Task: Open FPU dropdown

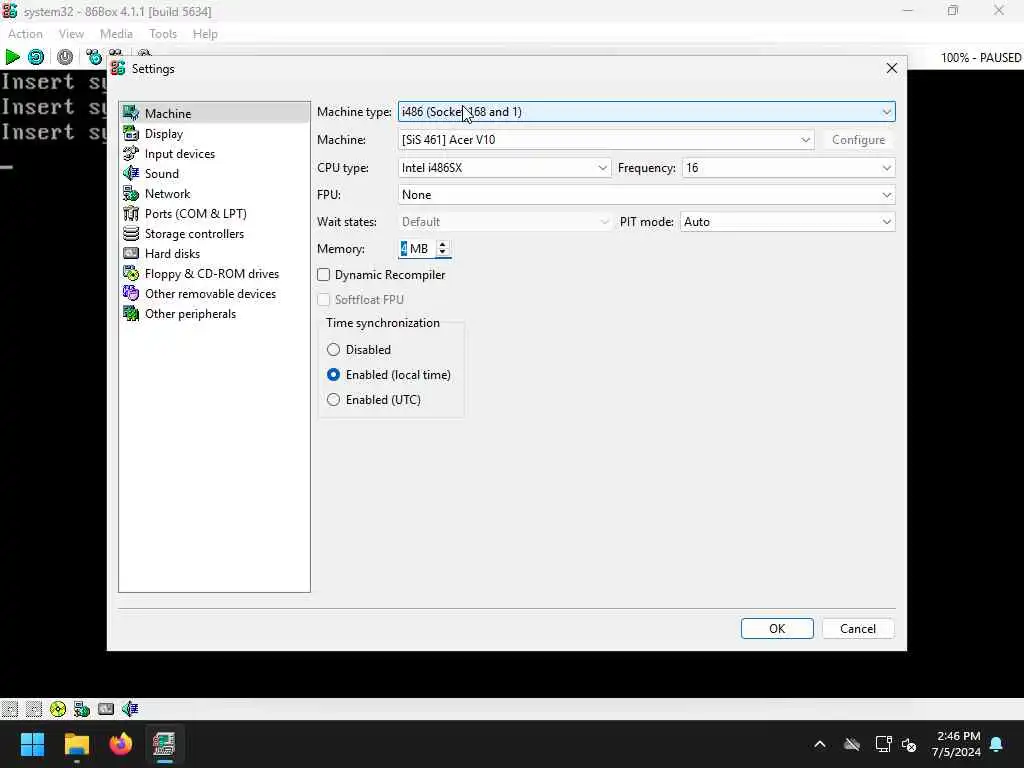Action: click(647, 195)
